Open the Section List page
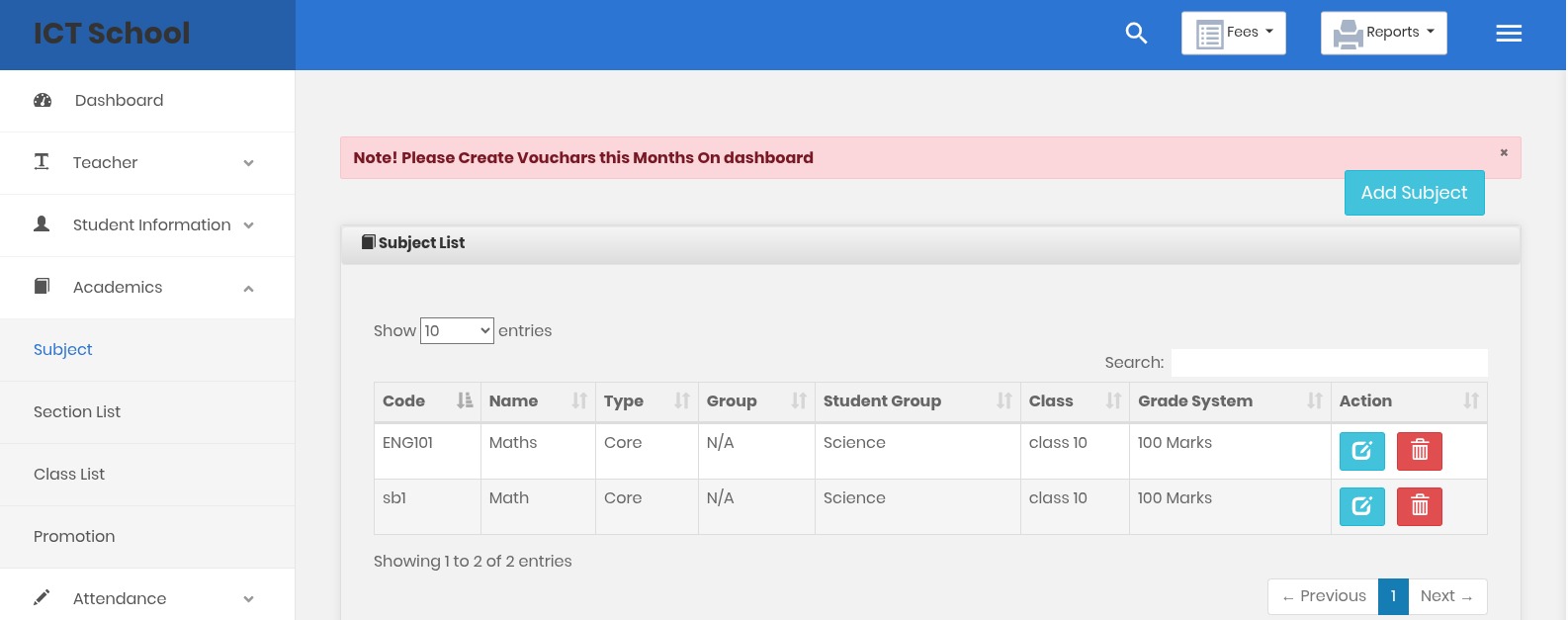The image size is (1568, 620). [x=77, y=411]
